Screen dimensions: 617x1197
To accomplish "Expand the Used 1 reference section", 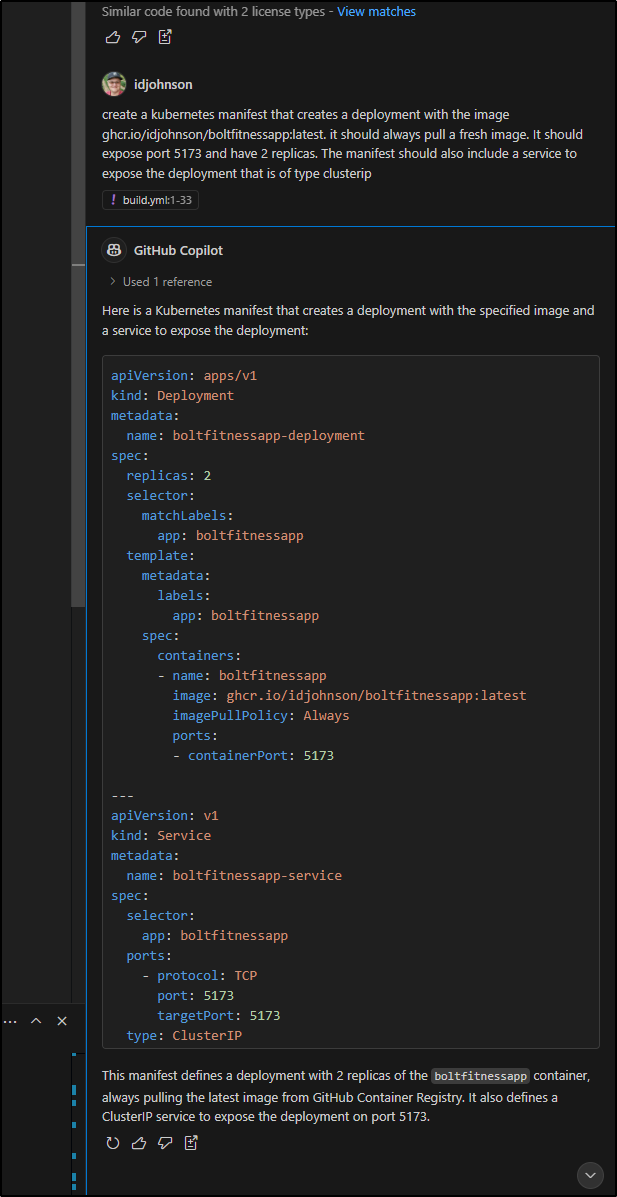I will tap(161, 282).
